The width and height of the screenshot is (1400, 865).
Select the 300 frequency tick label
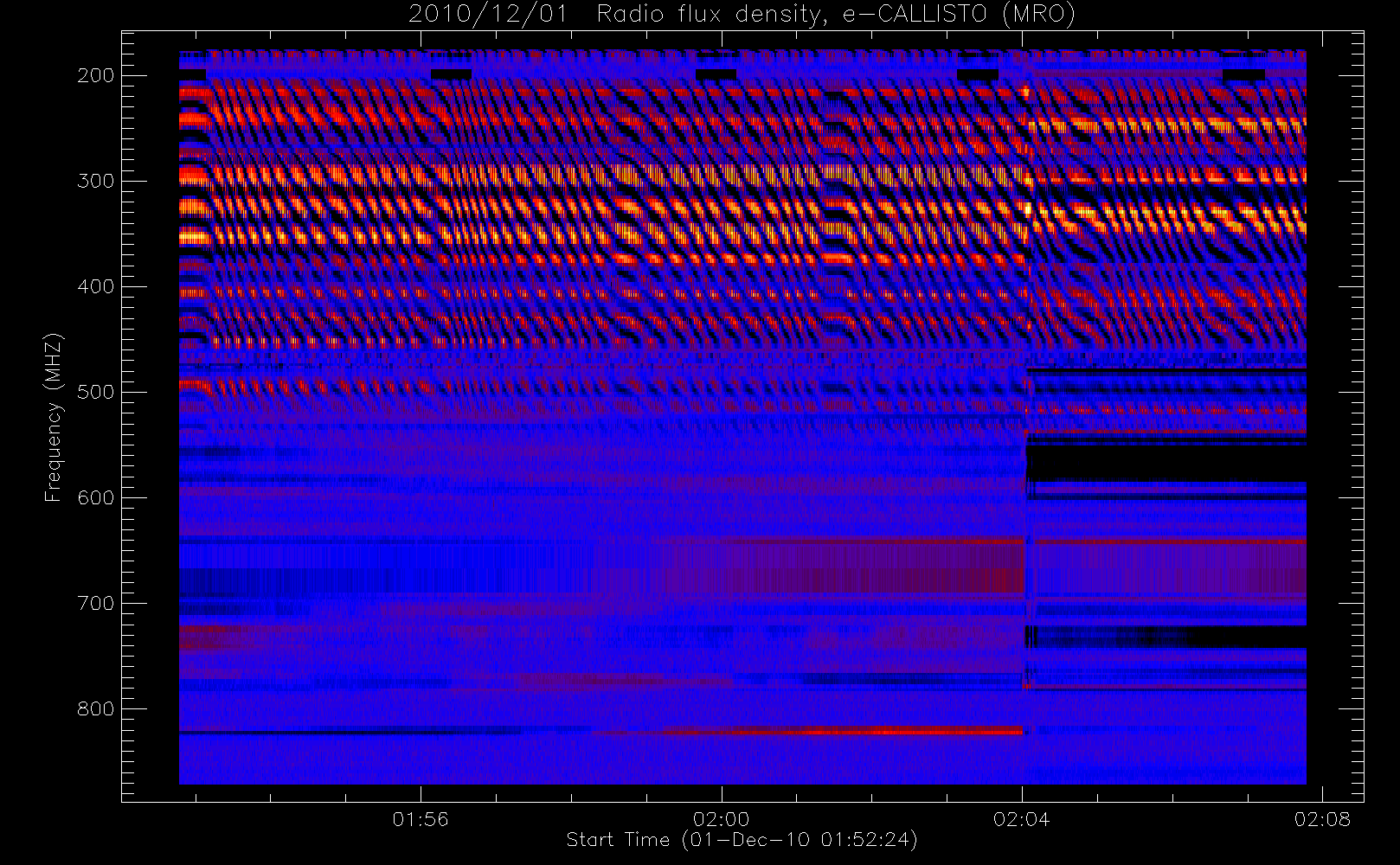(96, 182)
